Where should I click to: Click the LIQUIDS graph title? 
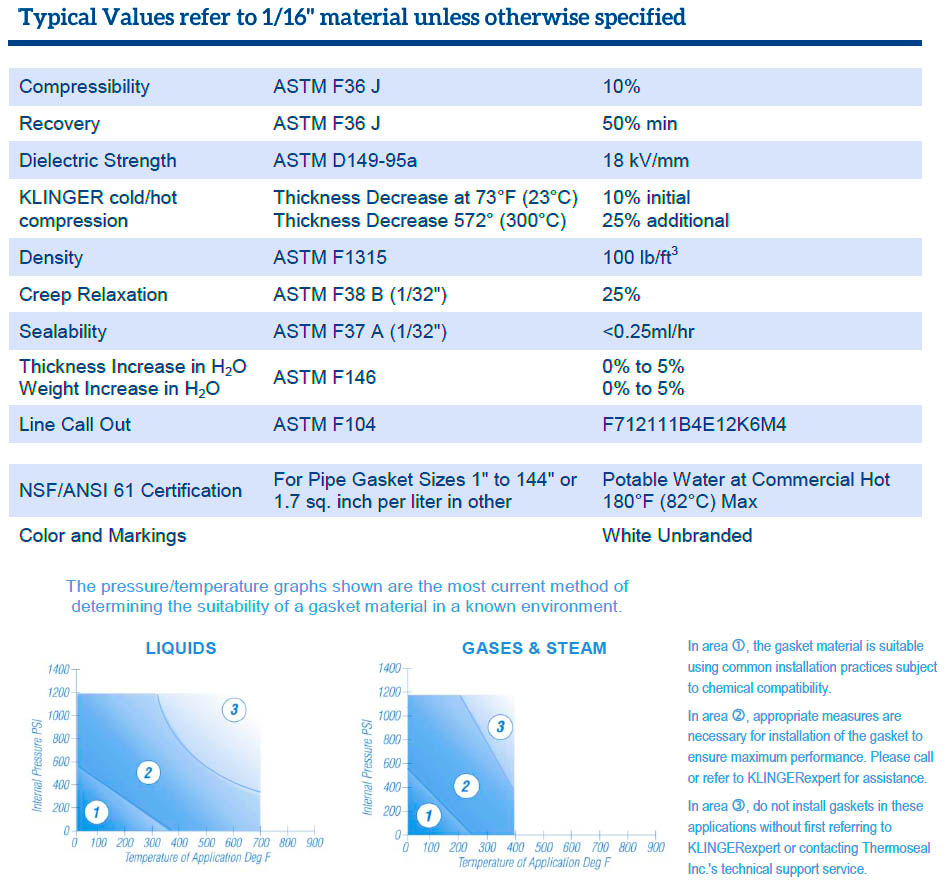click(179, 648)
